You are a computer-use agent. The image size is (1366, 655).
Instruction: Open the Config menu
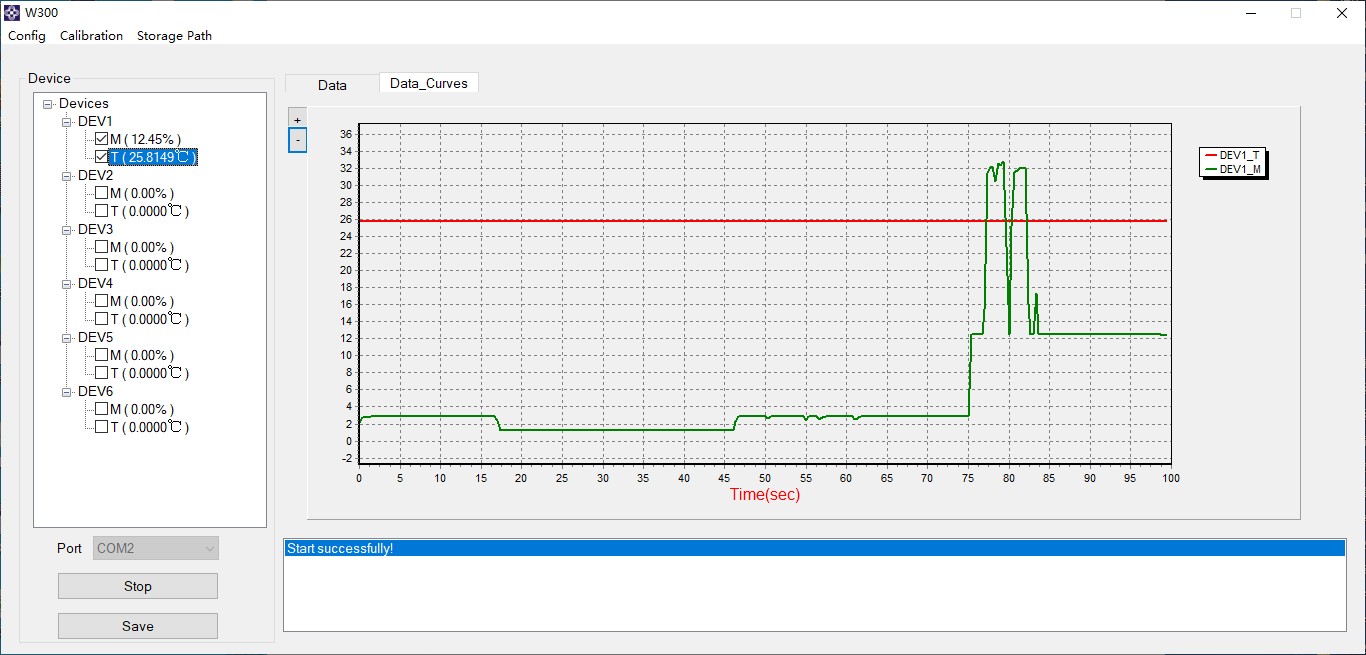pyautogui.click(x=27, y=36)
